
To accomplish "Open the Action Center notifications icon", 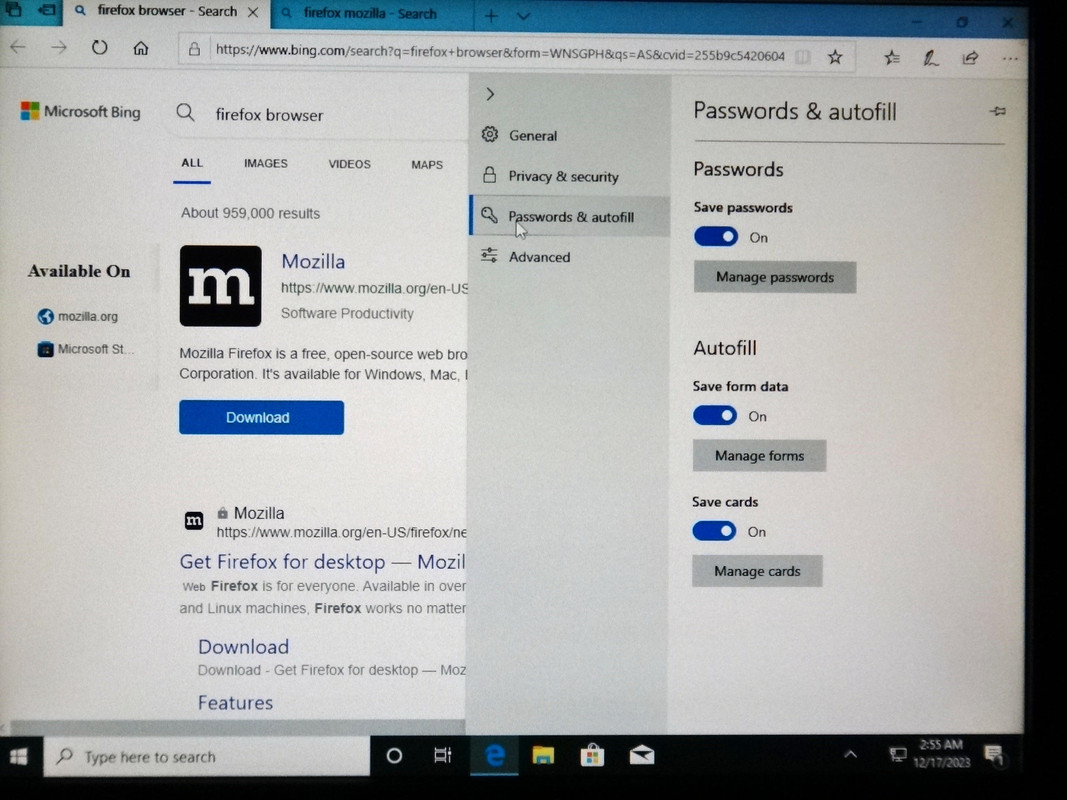I will [994, 754].
